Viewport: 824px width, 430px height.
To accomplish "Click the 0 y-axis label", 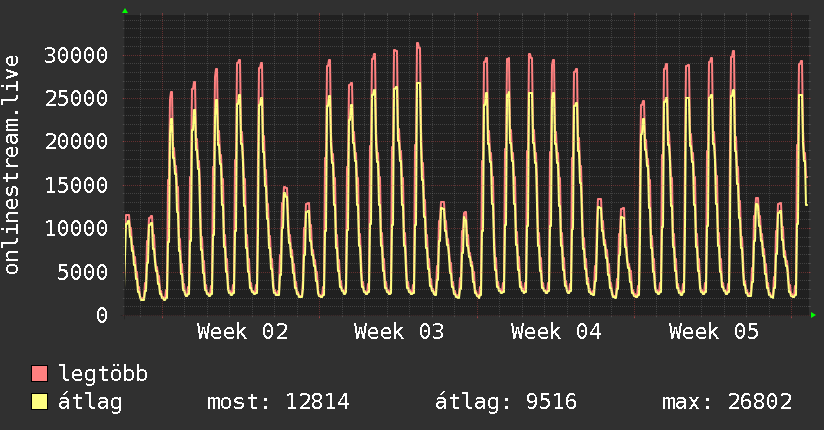I will pyautogui.click(x=102, y=315).
